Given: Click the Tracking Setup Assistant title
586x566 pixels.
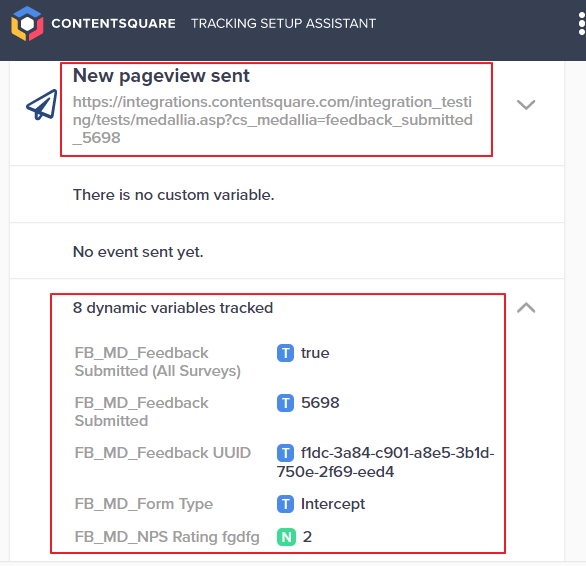Looking at the screenshot, I should click(283, 24).
